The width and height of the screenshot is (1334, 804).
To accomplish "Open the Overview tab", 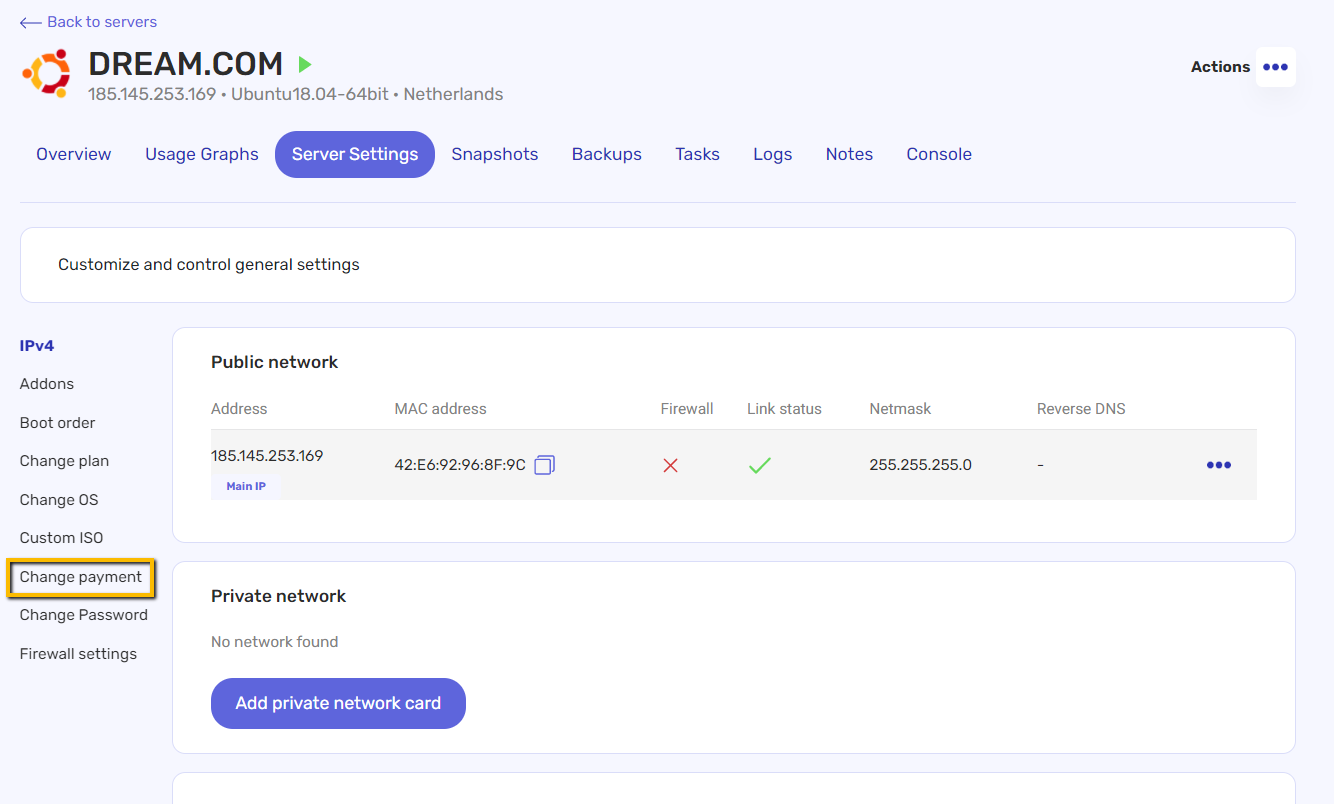I will click(x=74, y=154).
